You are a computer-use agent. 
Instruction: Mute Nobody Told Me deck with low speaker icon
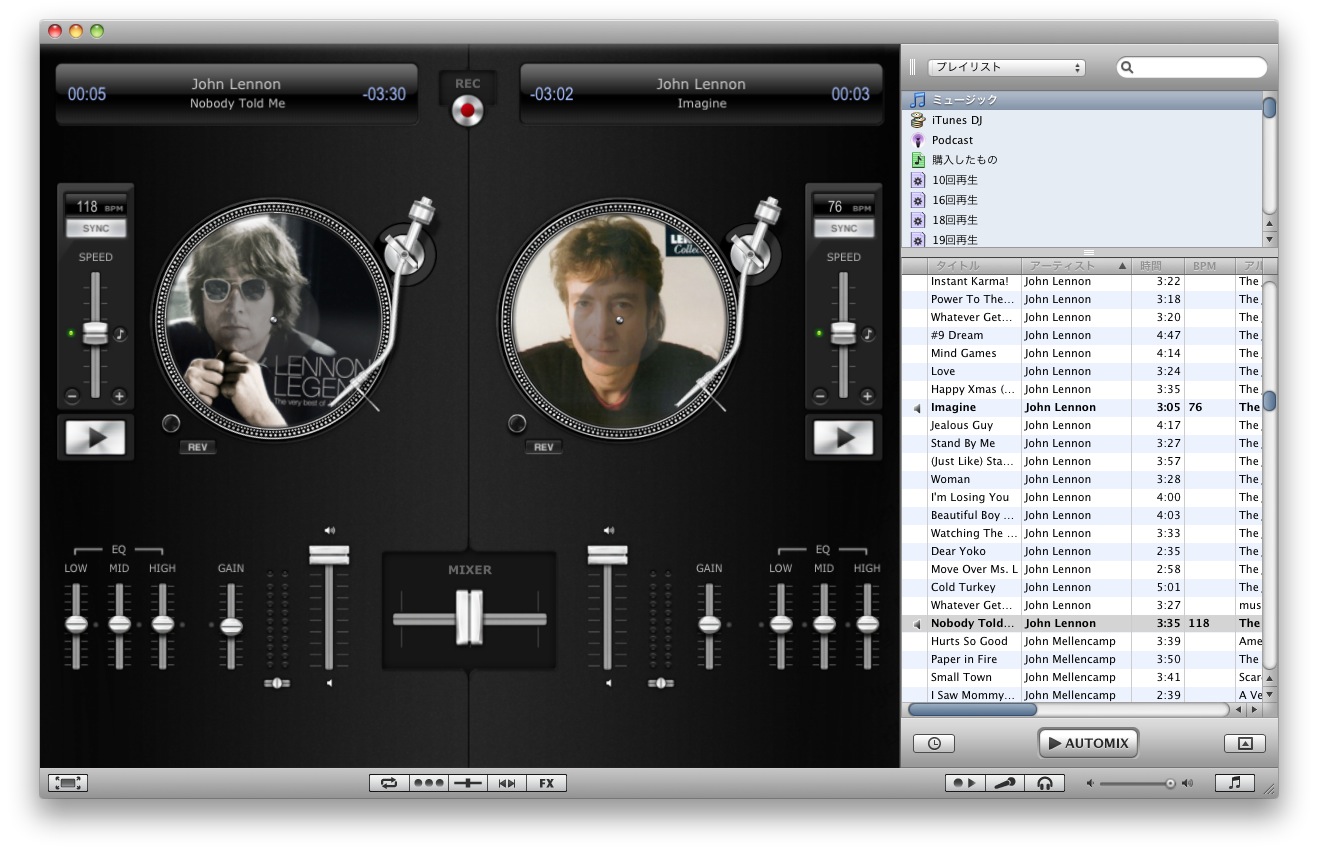(x=329, y=683)
